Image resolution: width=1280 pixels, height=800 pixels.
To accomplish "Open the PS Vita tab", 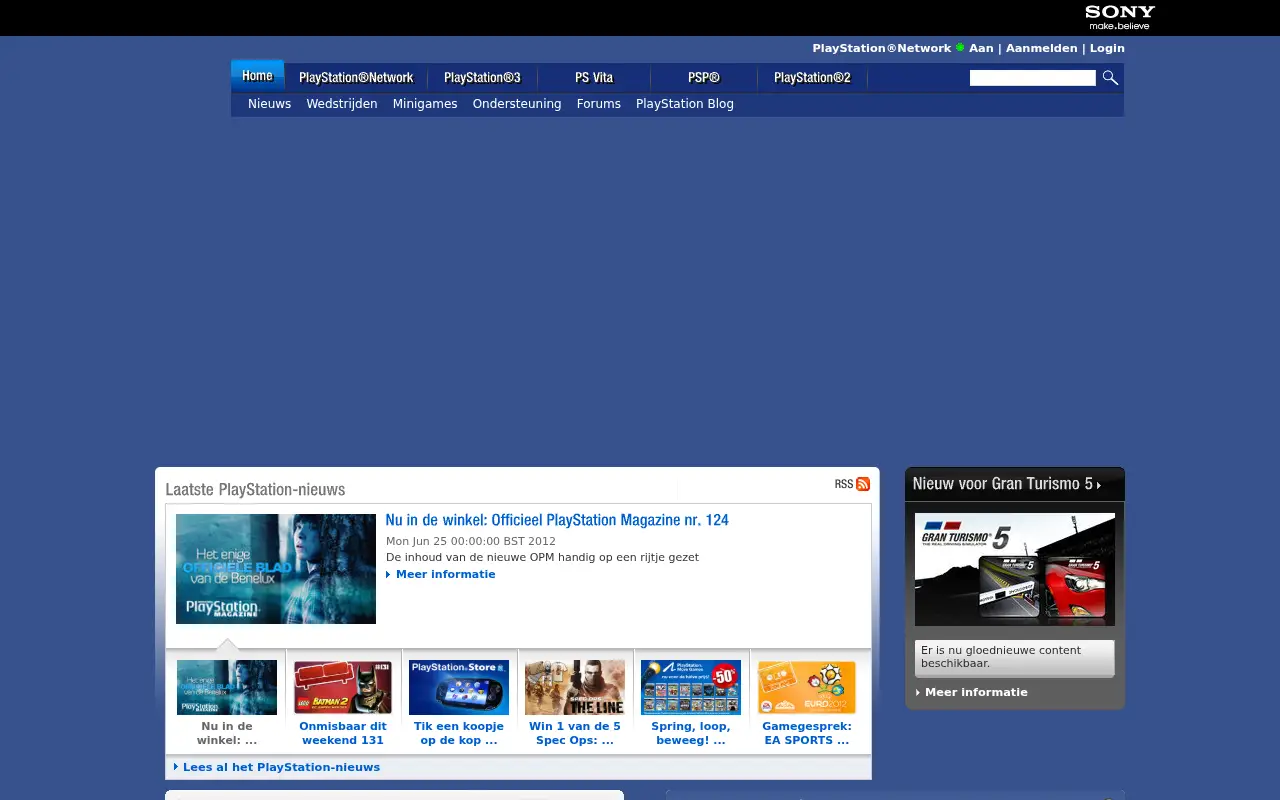I will [x=594, y=77].
